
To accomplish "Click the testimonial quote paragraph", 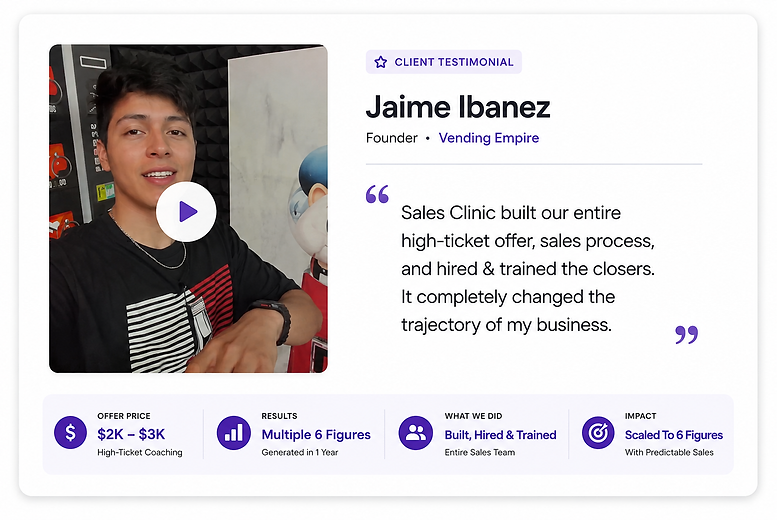I will click(x=528, y=269).
